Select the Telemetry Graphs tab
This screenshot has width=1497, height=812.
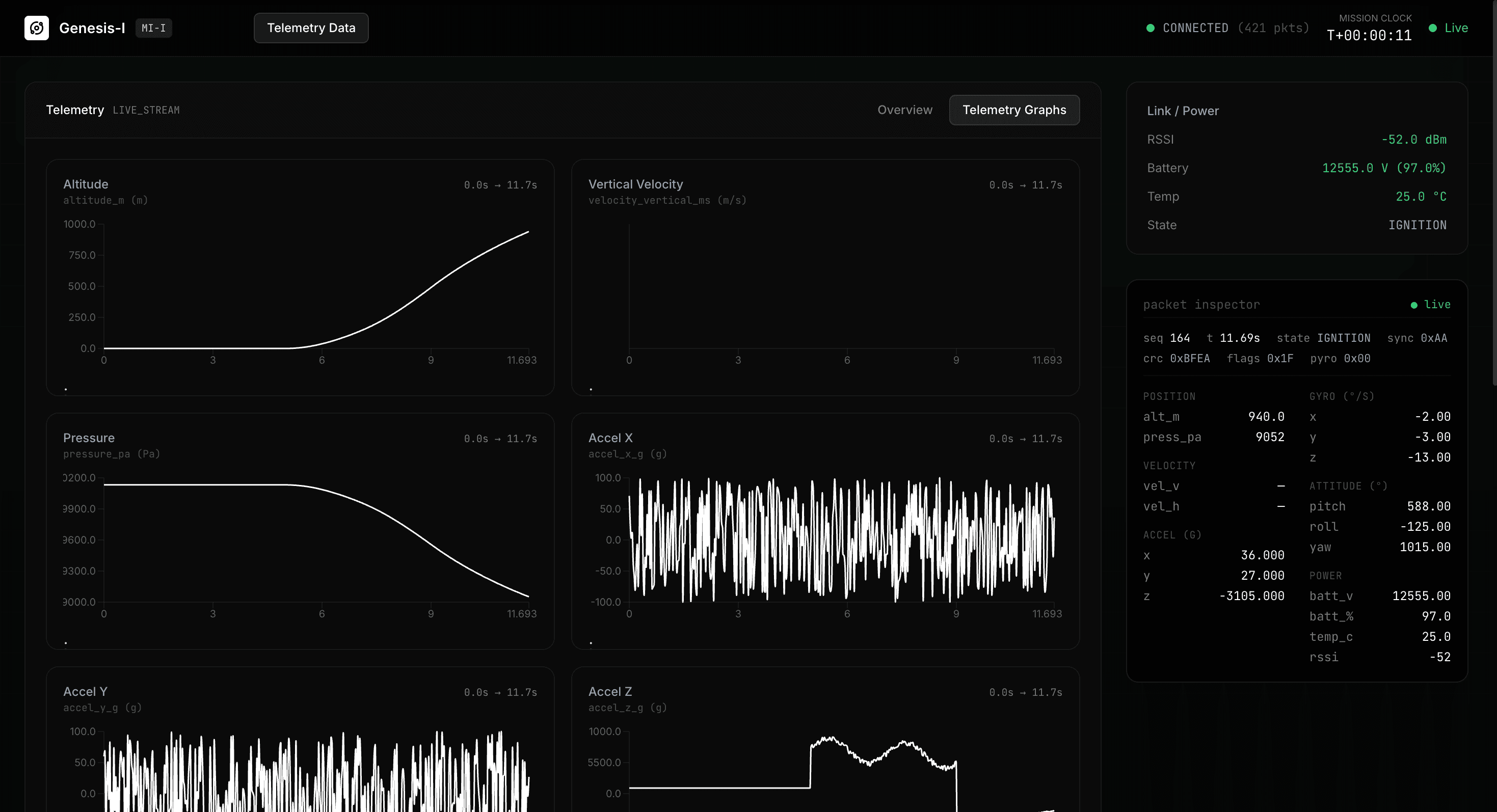point(1013,110)
